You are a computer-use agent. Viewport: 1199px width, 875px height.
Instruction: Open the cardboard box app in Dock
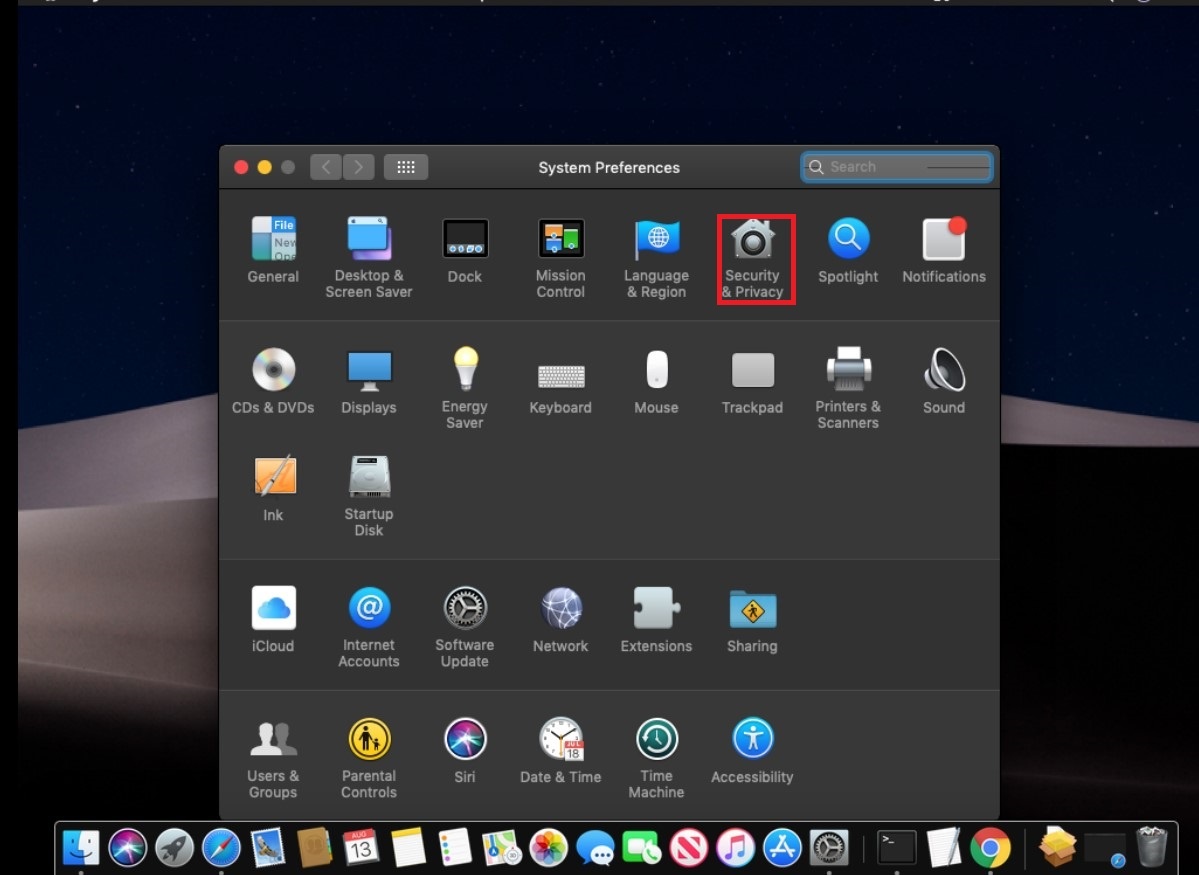tap(1058, 847)
